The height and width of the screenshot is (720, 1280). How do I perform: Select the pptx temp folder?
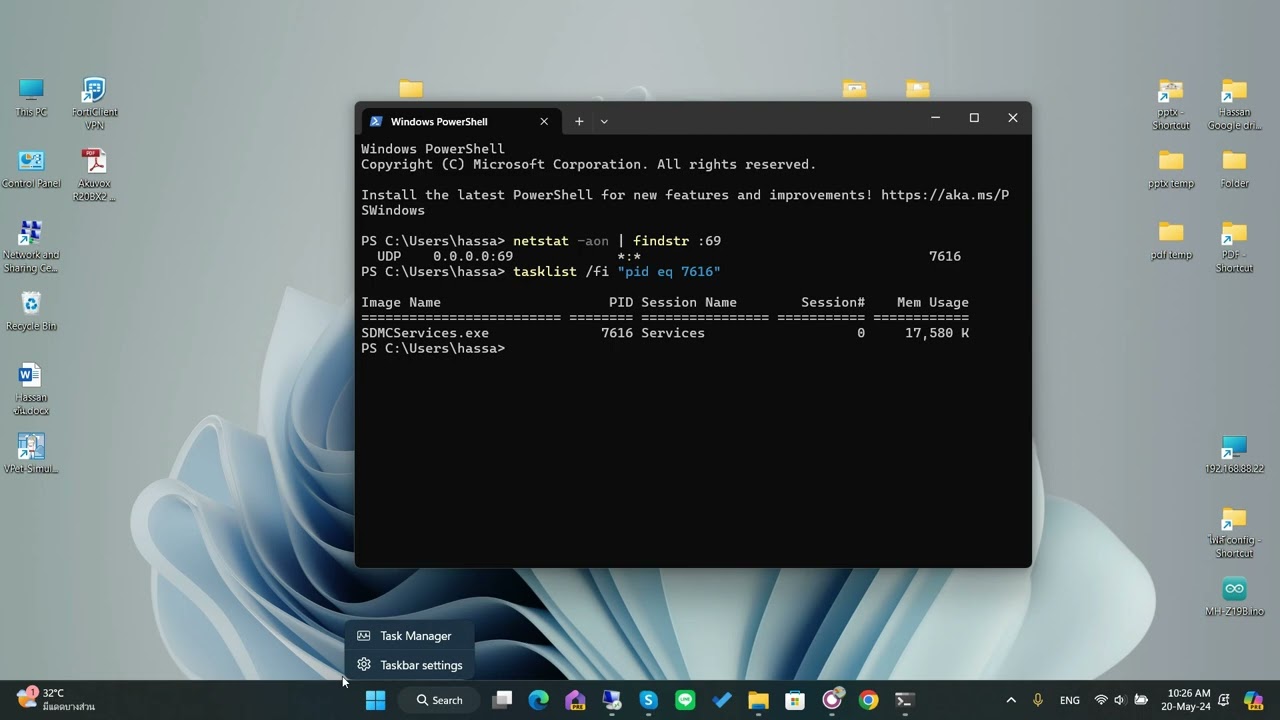tap(1171, 169)
